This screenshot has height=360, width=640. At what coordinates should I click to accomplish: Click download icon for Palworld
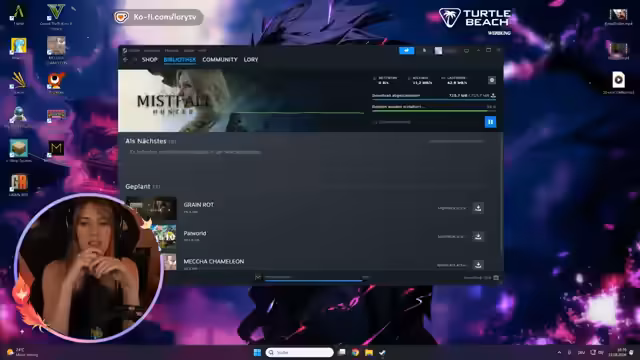[x=478, y=236]
